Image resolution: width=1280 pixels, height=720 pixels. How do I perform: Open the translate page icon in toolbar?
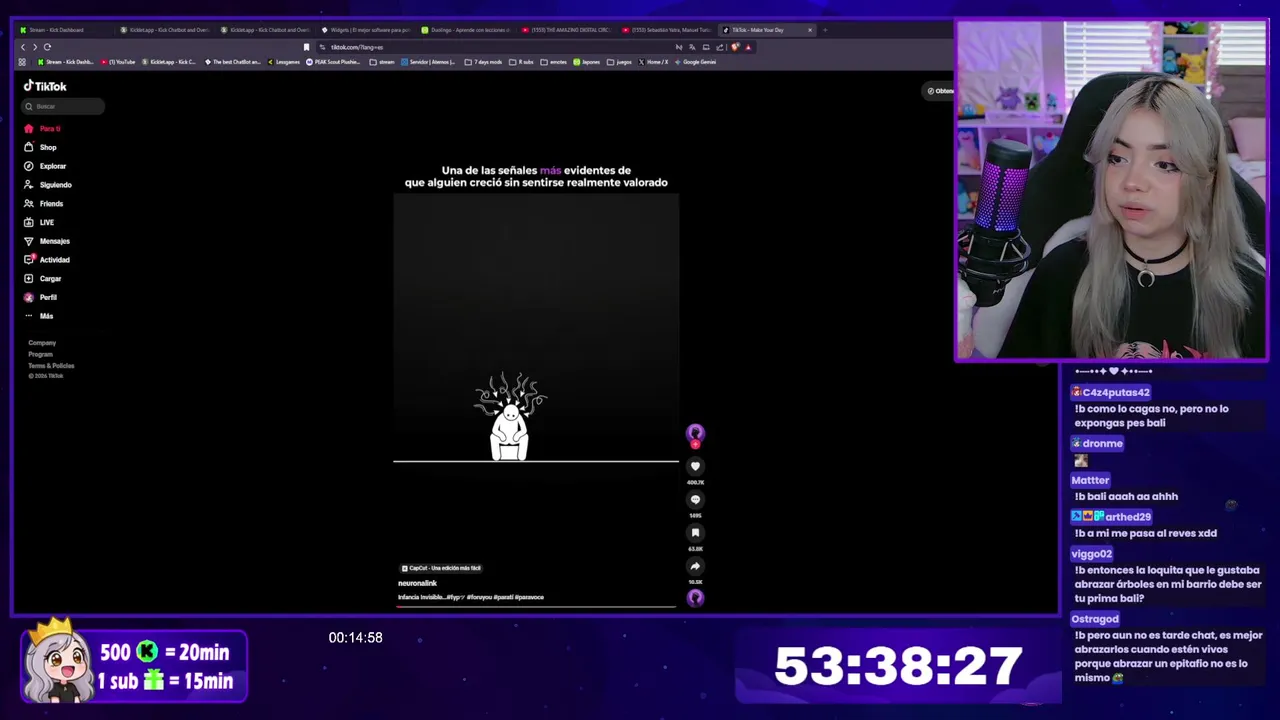(692, 47)
